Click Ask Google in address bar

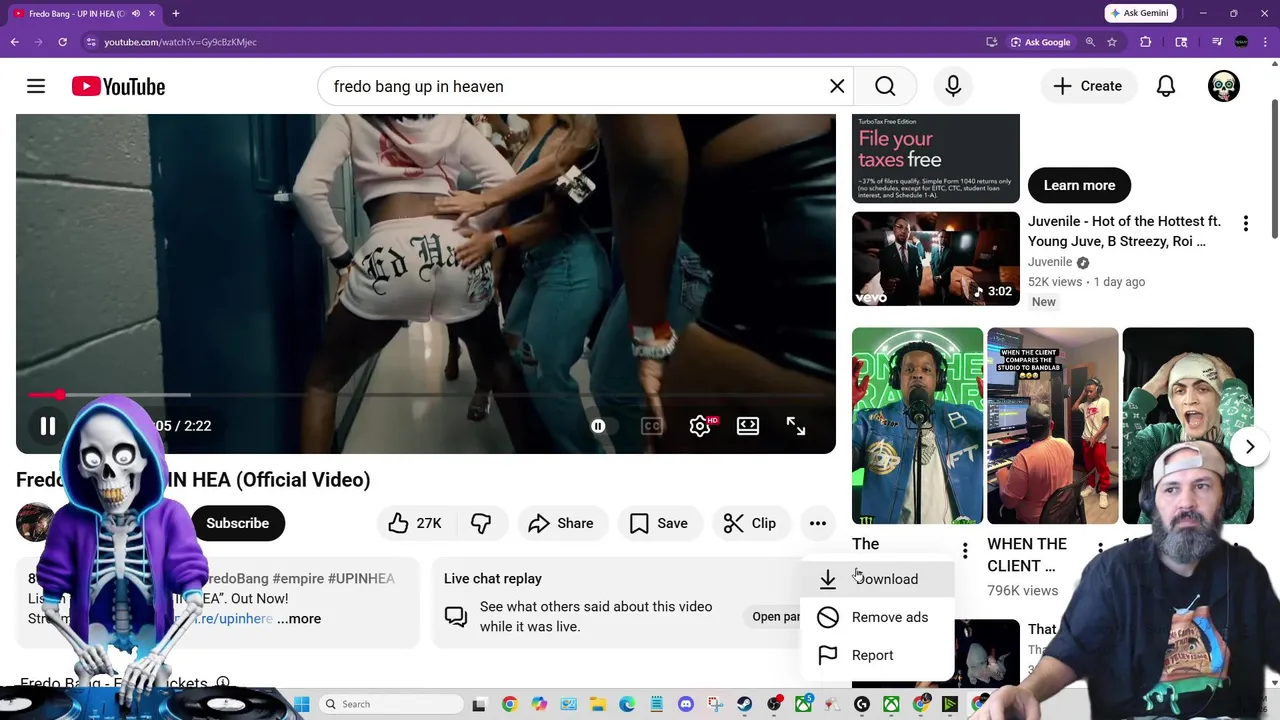1041,42
